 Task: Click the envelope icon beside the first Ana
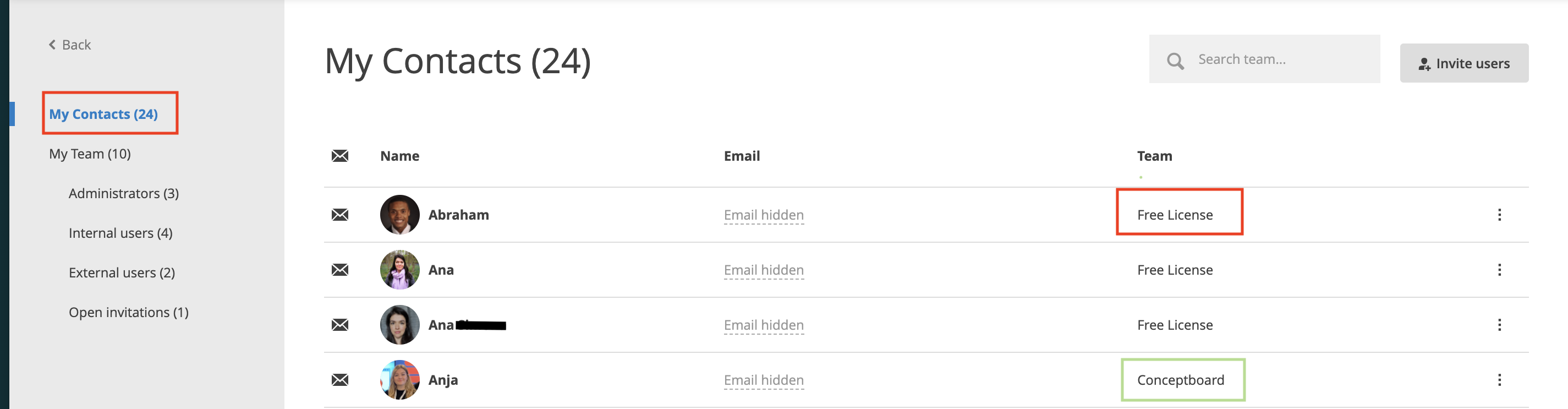(x=339, y=270)
